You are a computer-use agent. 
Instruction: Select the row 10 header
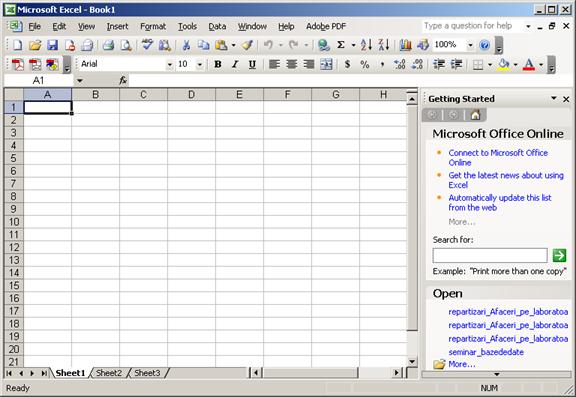pyautogui.click(x=14, y=222)
